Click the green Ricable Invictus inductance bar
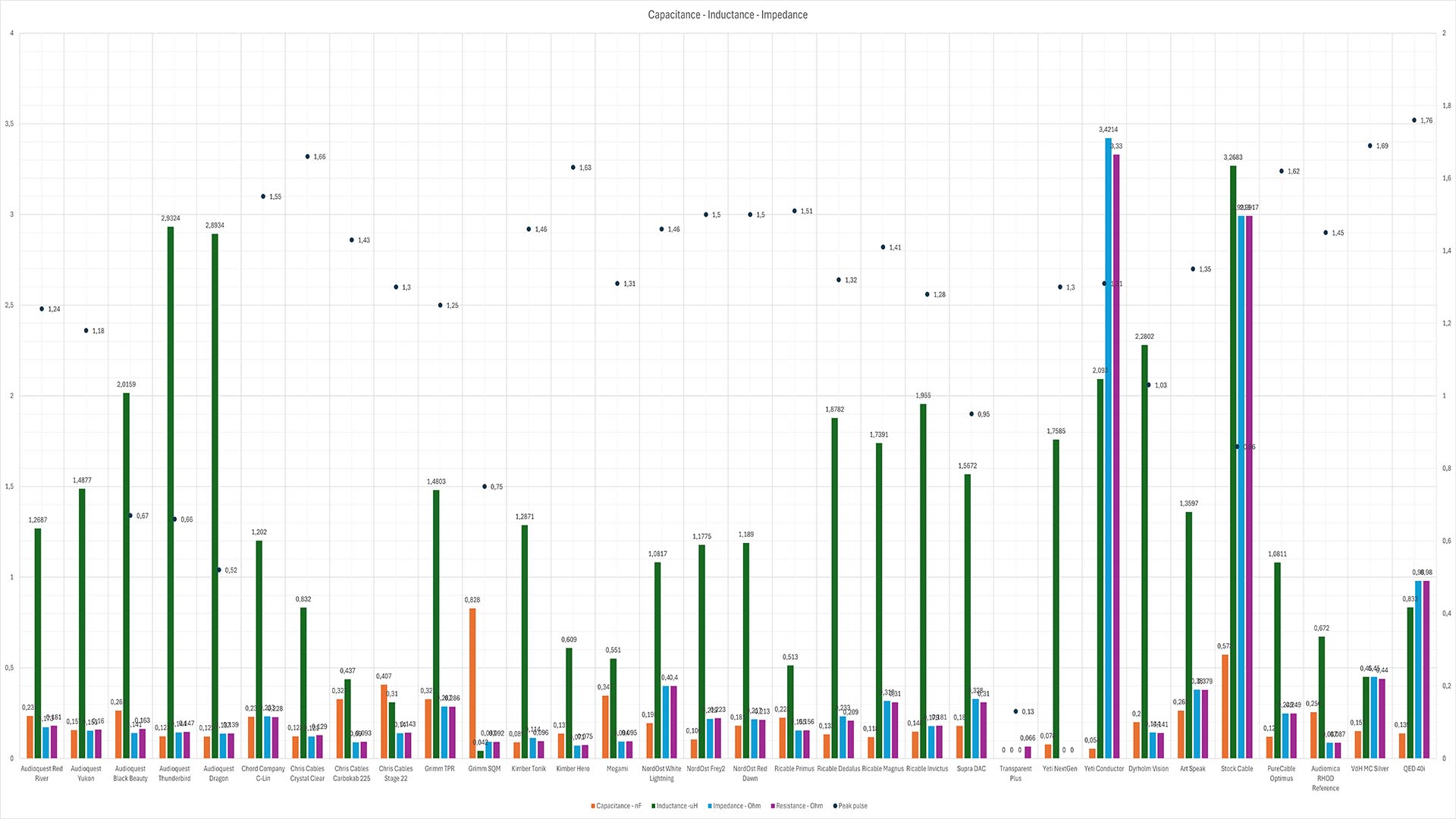Screen dimensions: 1456x819 point(923,581)
